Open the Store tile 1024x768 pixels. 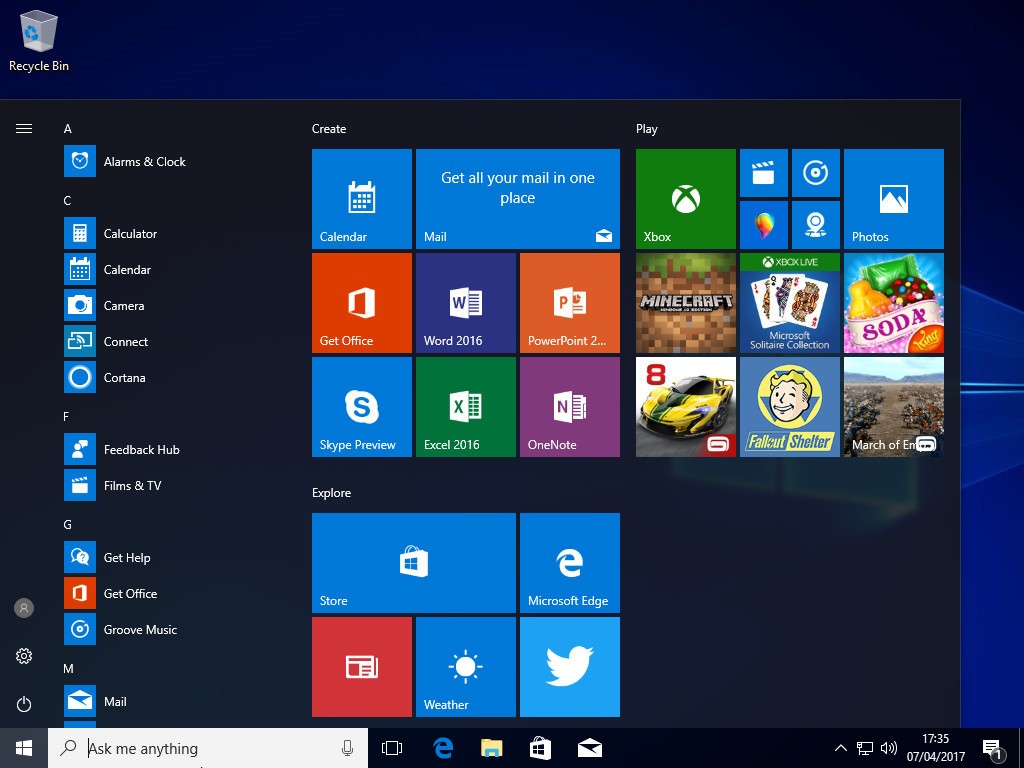[x=413, y=563]
